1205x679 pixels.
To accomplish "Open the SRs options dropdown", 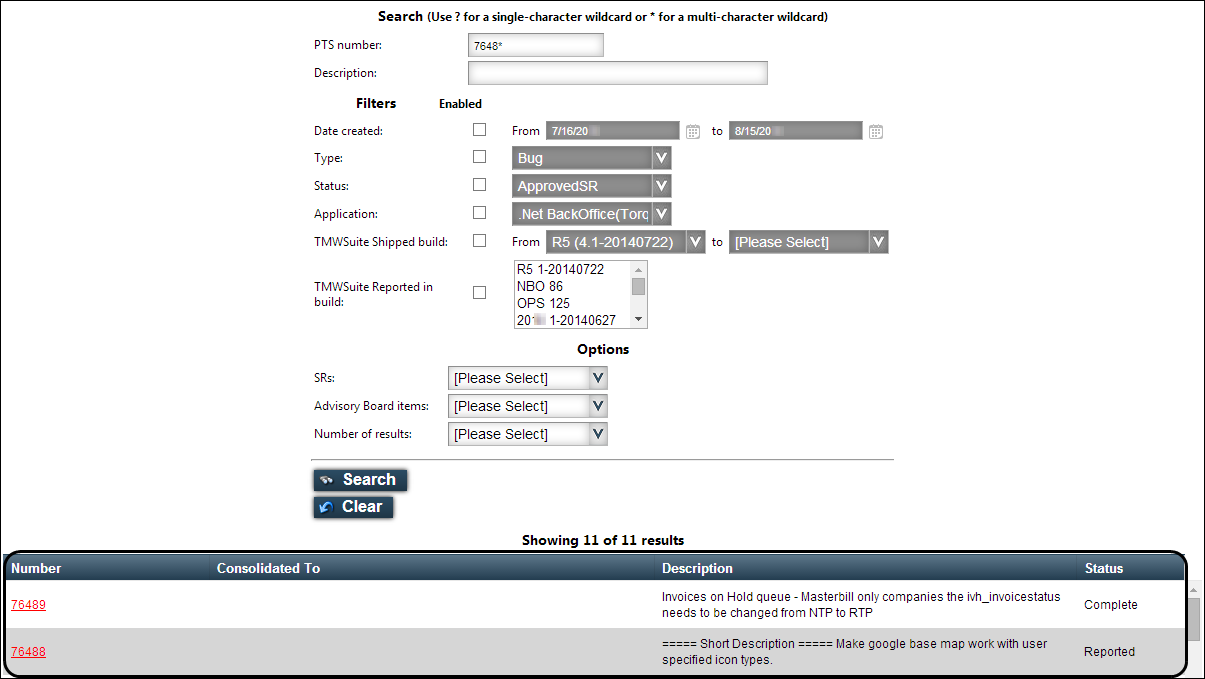I will [527, 378].
